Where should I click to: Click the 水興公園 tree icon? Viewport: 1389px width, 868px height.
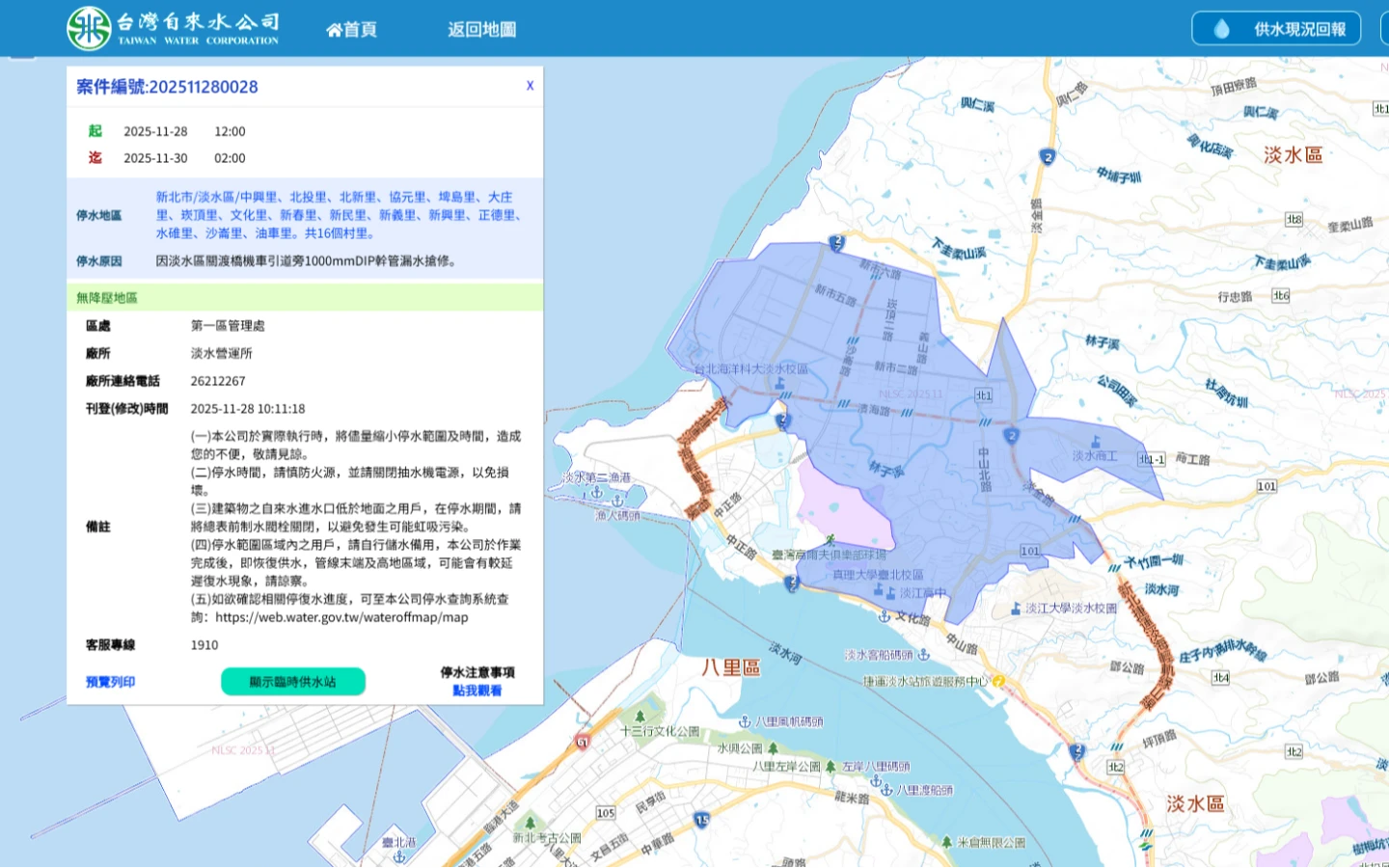point(773,748)
